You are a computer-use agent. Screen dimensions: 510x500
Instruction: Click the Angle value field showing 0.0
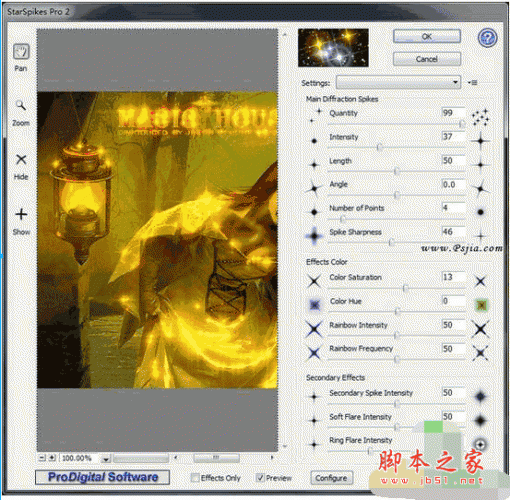(x=453, y=184)
